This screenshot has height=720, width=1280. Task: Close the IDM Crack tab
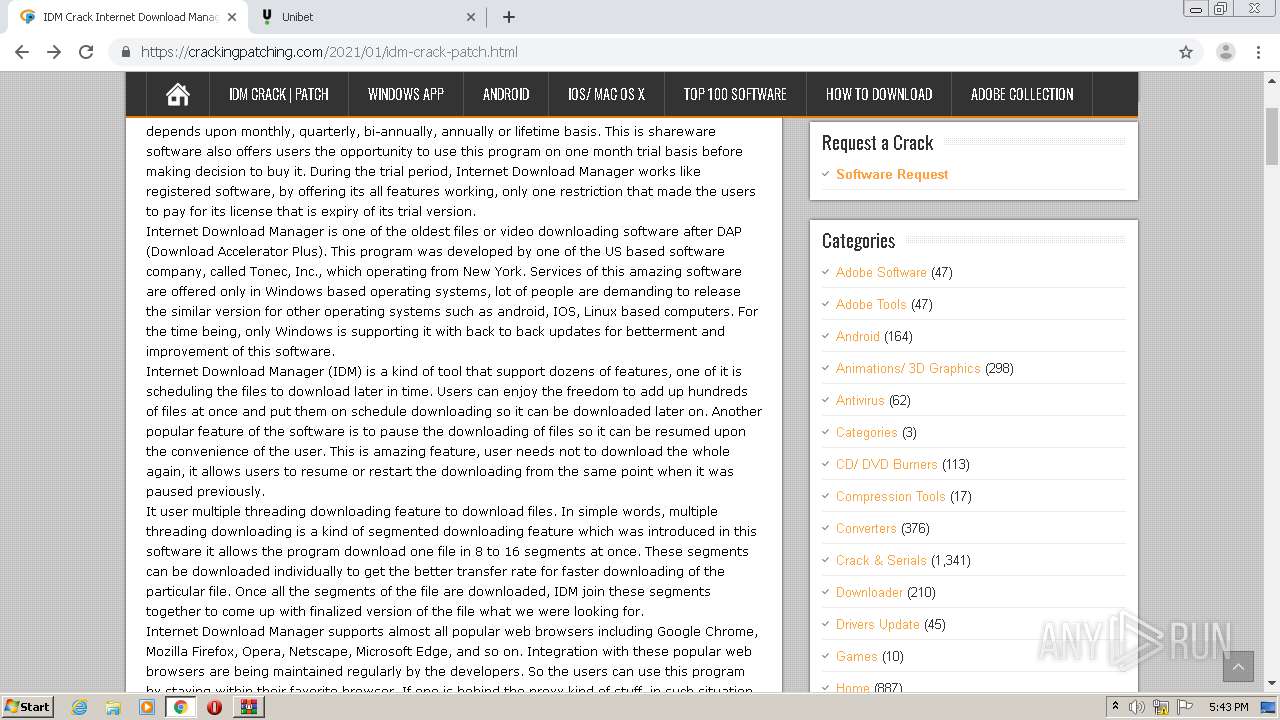point(232,17)
